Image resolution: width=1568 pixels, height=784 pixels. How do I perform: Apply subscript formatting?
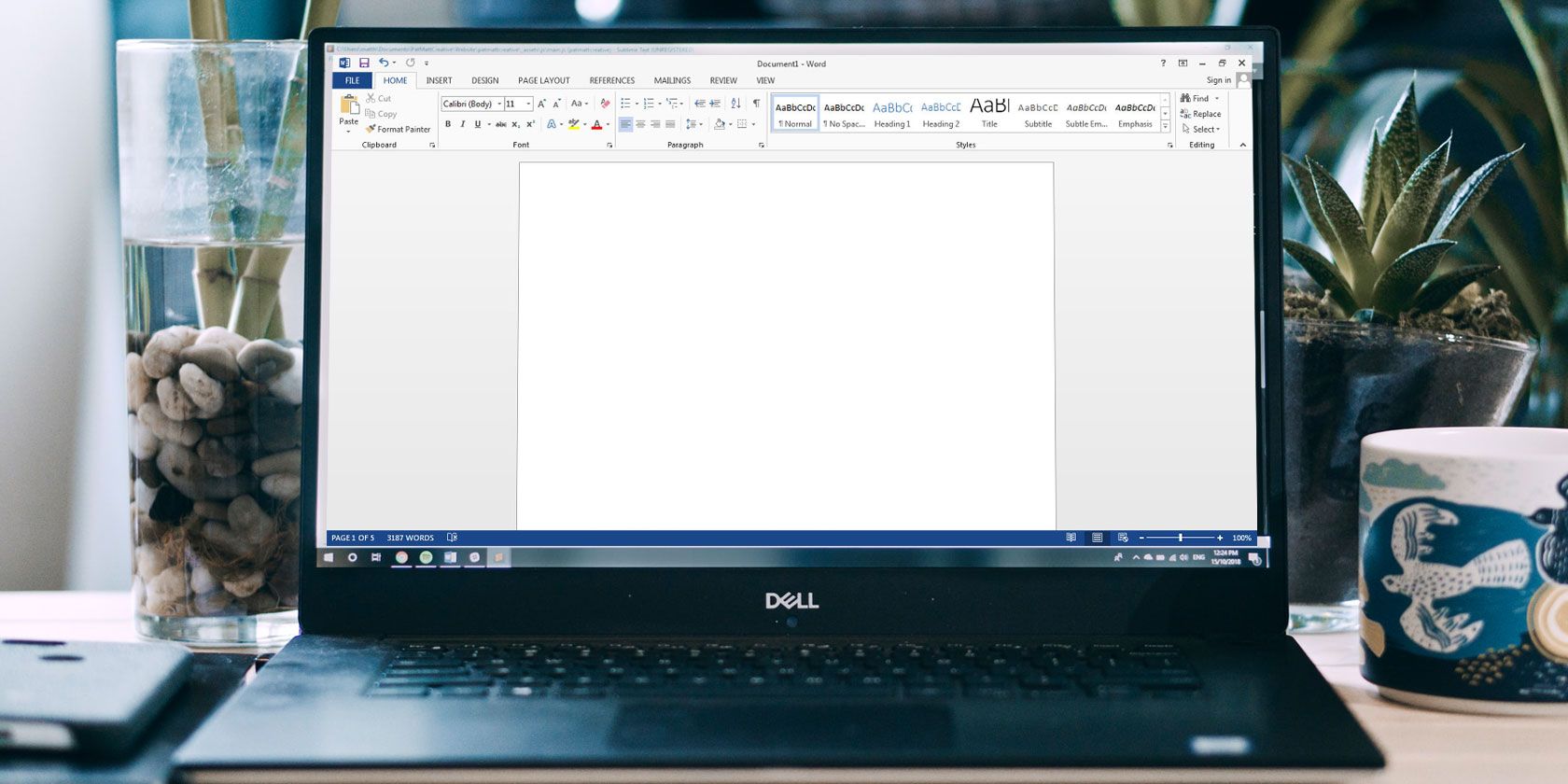point(515,124)
